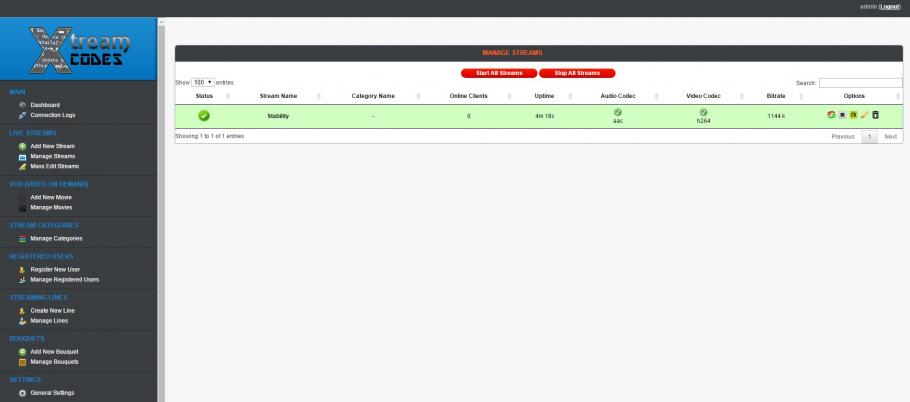This screenshot has width=910, height=402.
Task: Sort table by Bitrate column
Action: click(x=775, y=96)
